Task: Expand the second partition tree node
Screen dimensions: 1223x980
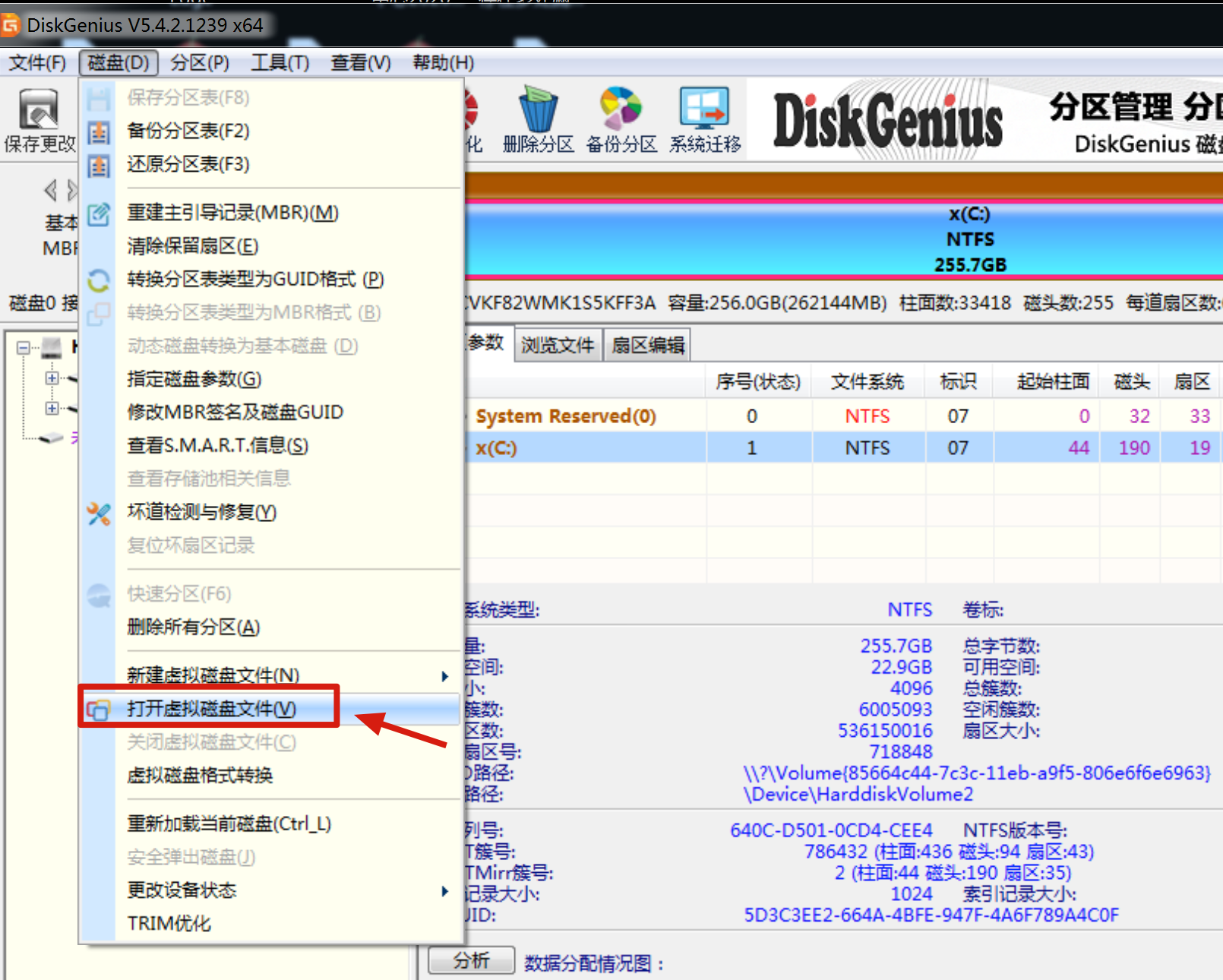Action: (x=52, y=409)
